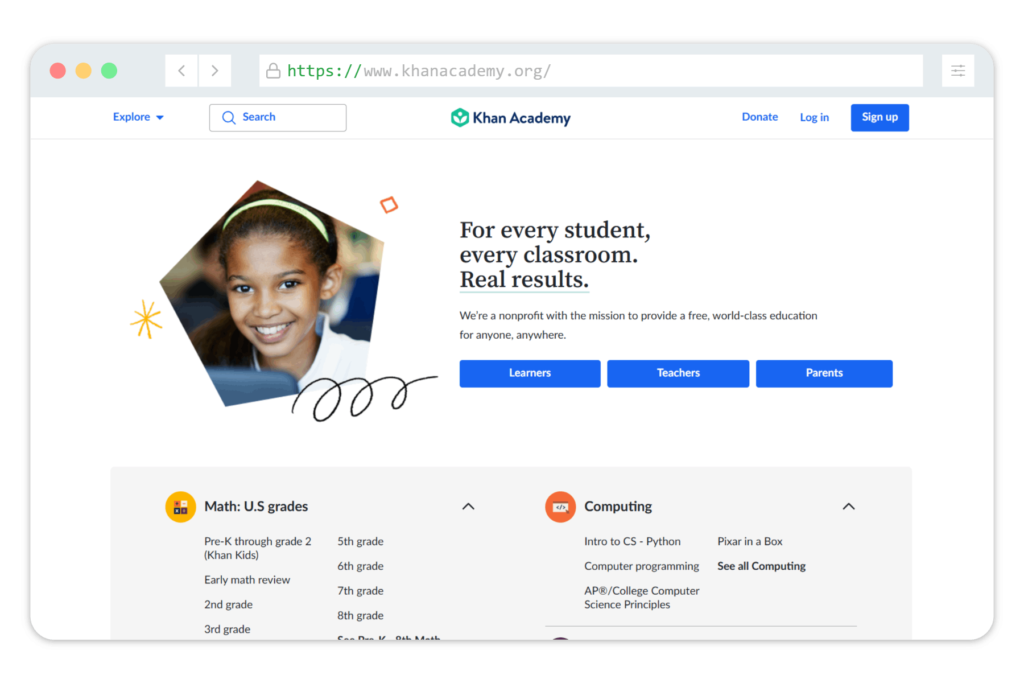Open AP®/College Computer Science Principles
The width and height of the screenshot is (1024, 683).
click(641, 598)
